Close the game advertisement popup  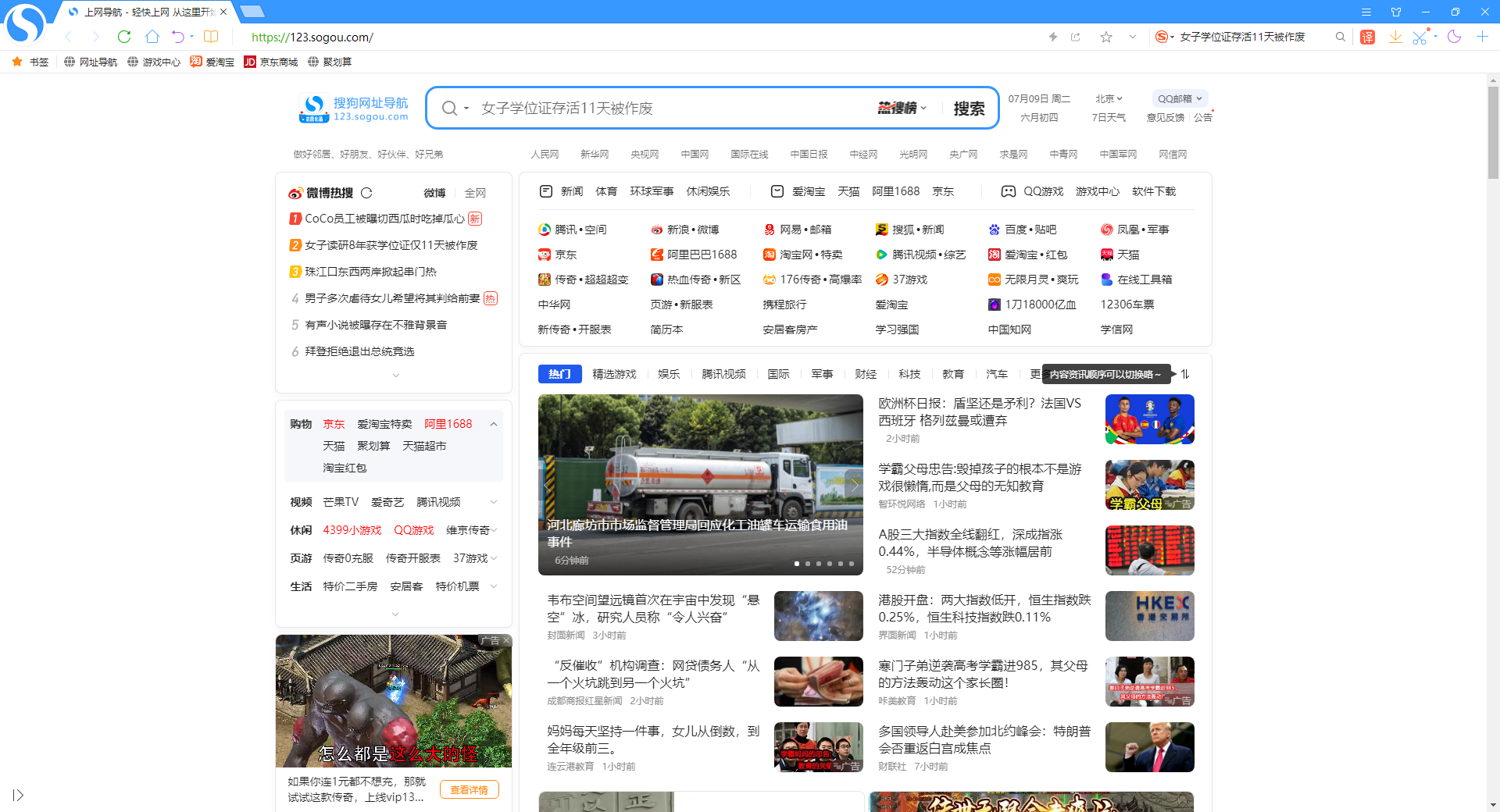click(x=506, y=639)
